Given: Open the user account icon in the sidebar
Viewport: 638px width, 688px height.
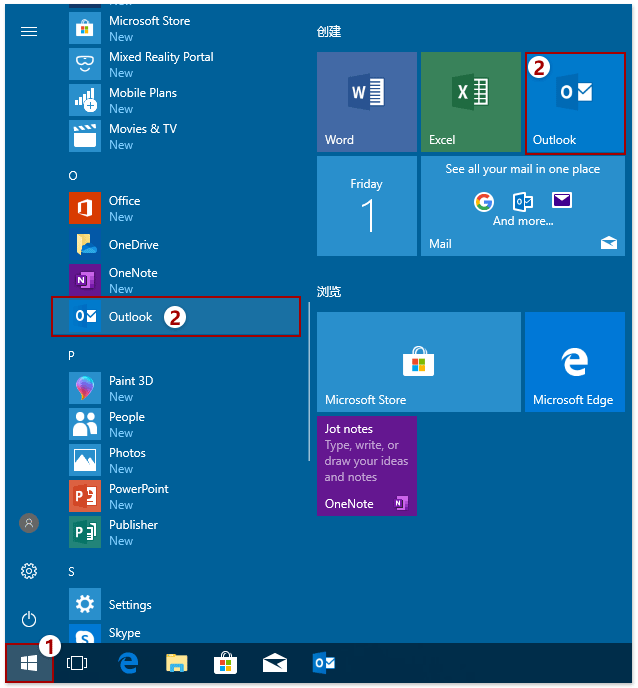Looking at the screenshot, I should [29, 523].
